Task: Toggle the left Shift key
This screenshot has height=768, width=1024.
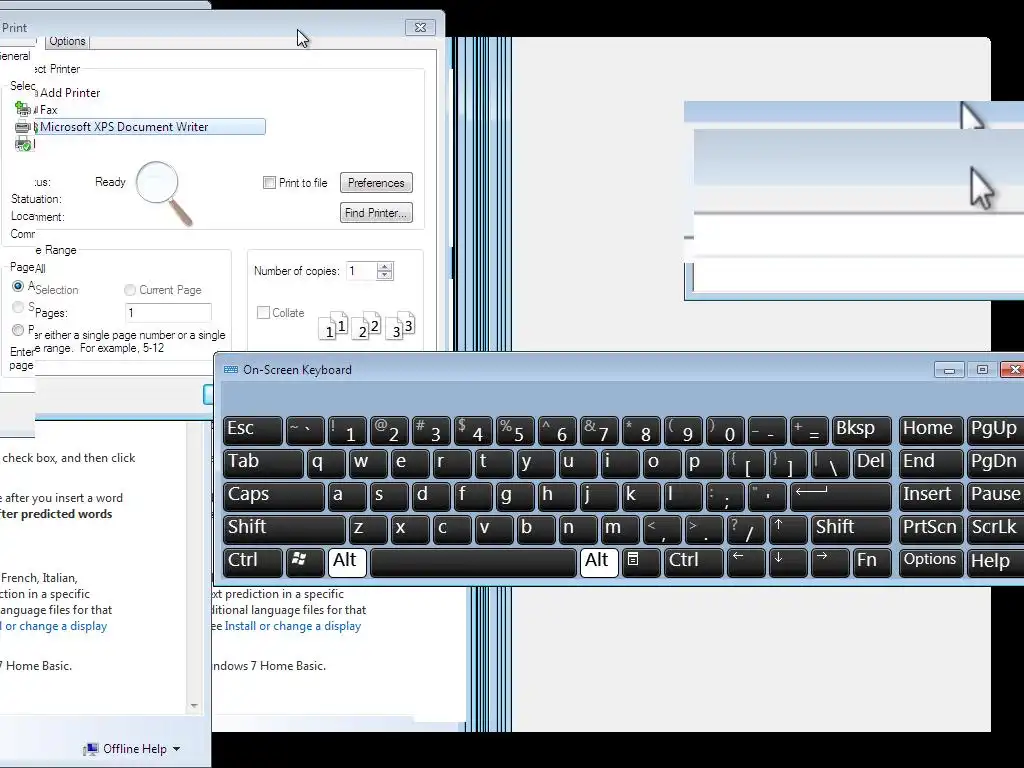Action: [x=284, y=530]
